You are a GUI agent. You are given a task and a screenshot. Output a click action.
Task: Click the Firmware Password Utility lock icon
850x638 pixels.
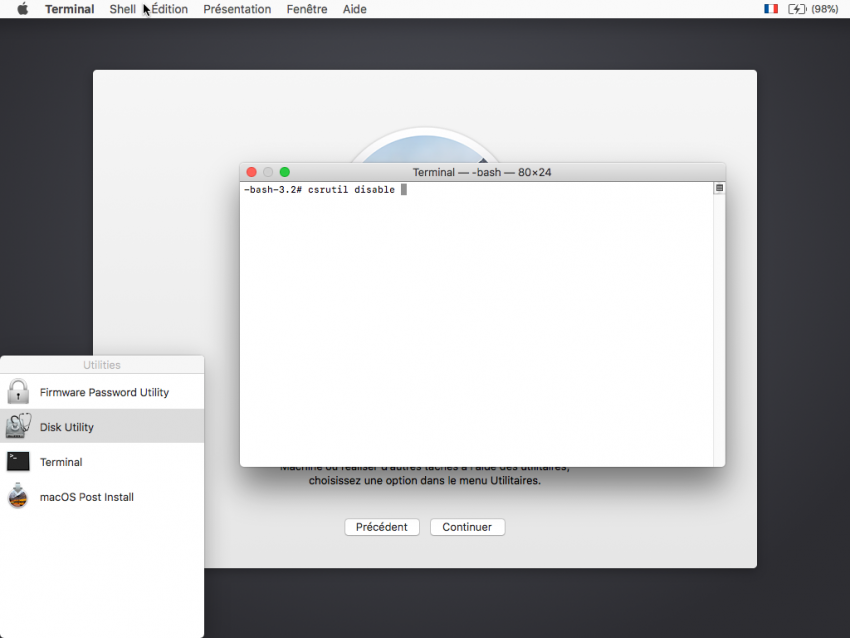(18, 391)
